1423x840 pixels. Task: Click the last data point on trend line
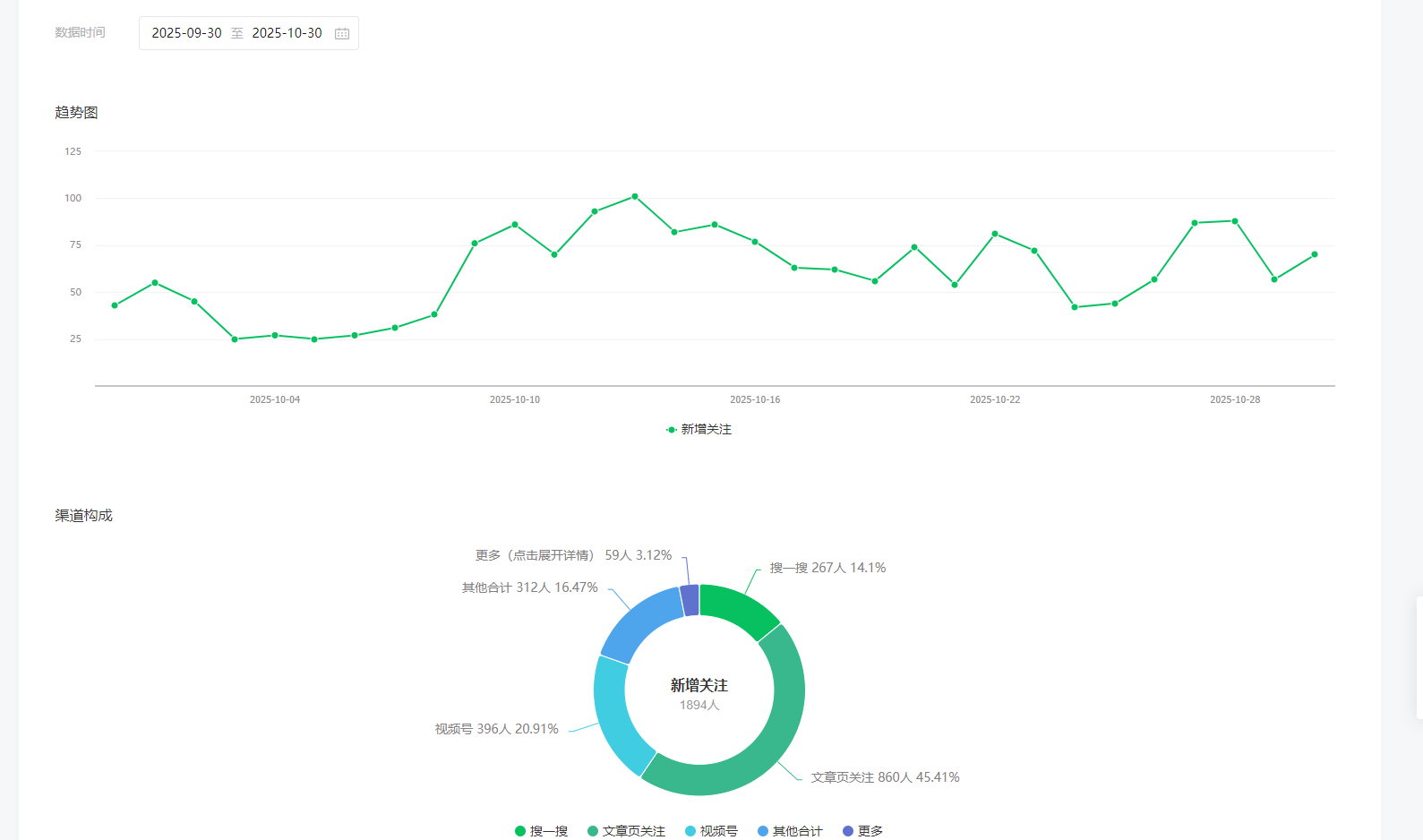coord(1315,254)
